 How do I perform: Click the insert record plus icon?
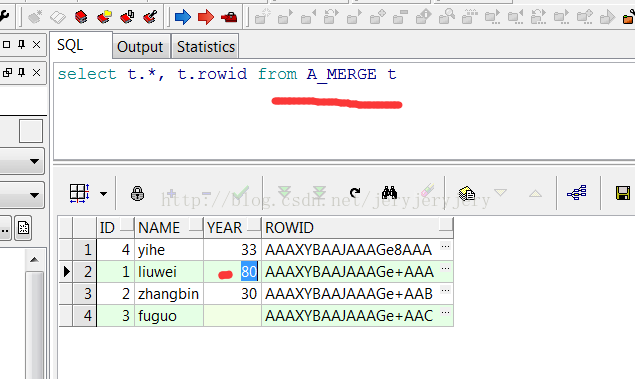click(x=171, y=194)
